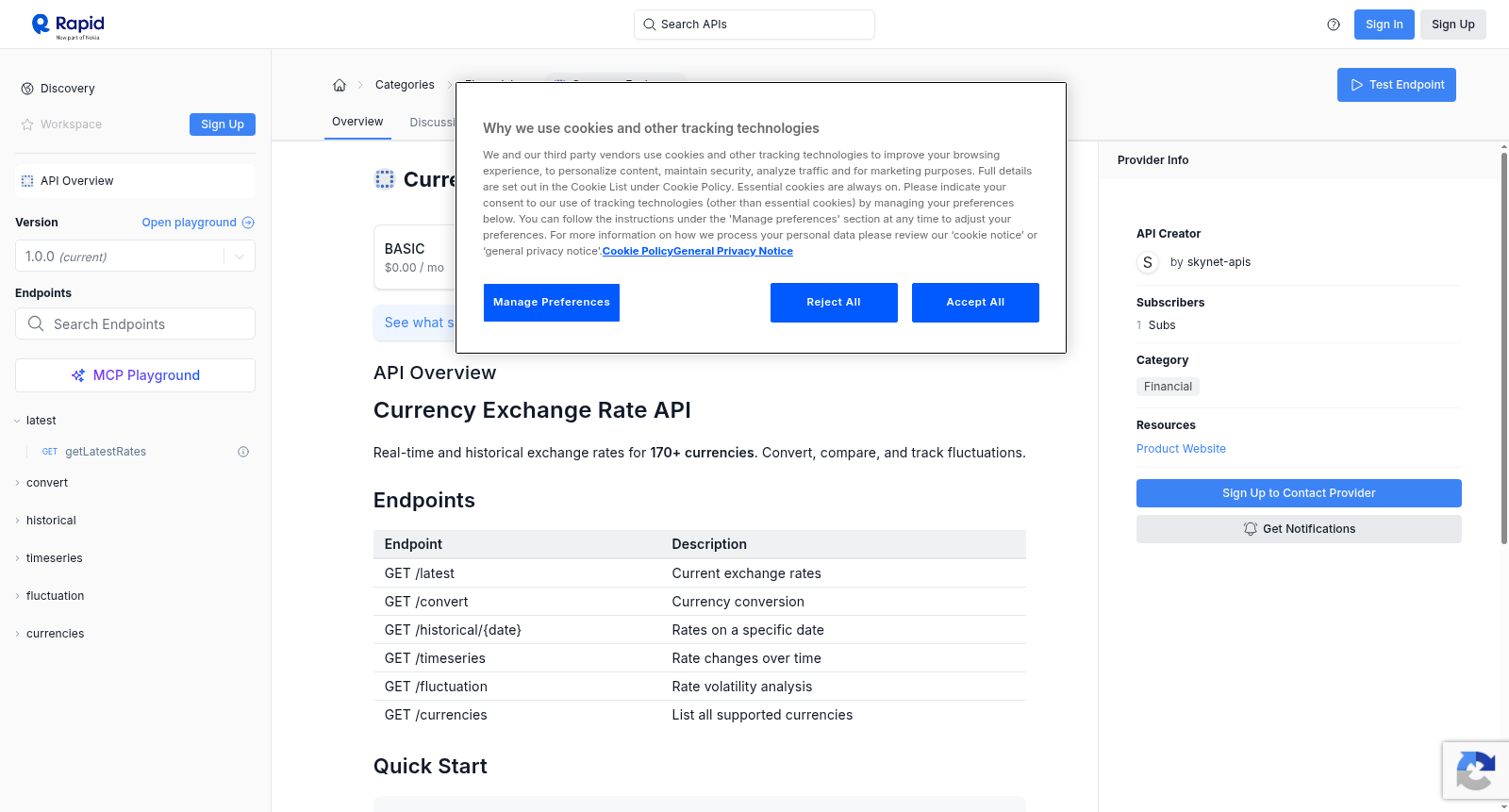The width and height of the screenshot is (1509, 812).
Task: Reject all cookies
Action: 834,303
